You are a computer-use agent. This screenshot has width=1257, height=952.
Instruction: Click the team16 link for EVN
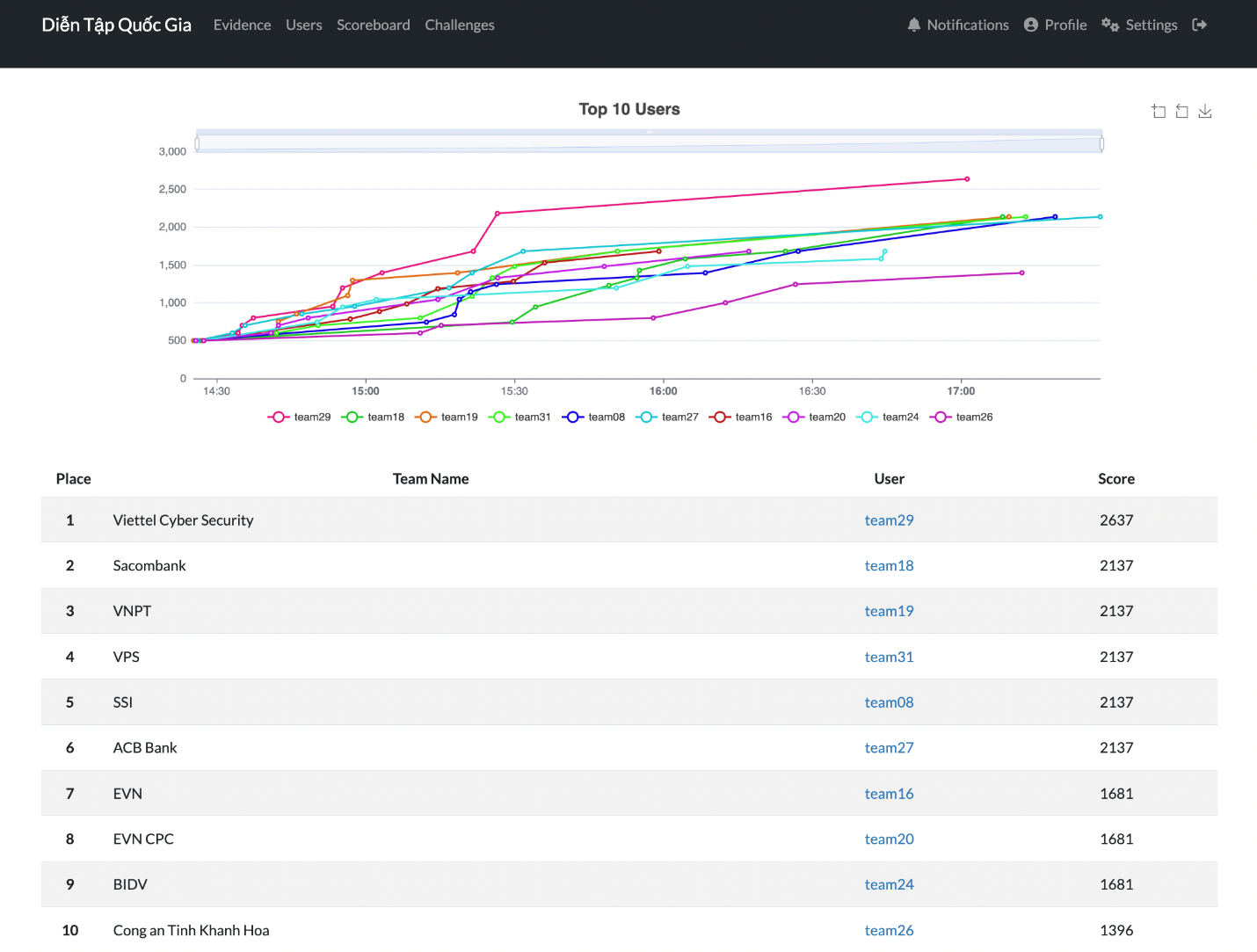889,794
